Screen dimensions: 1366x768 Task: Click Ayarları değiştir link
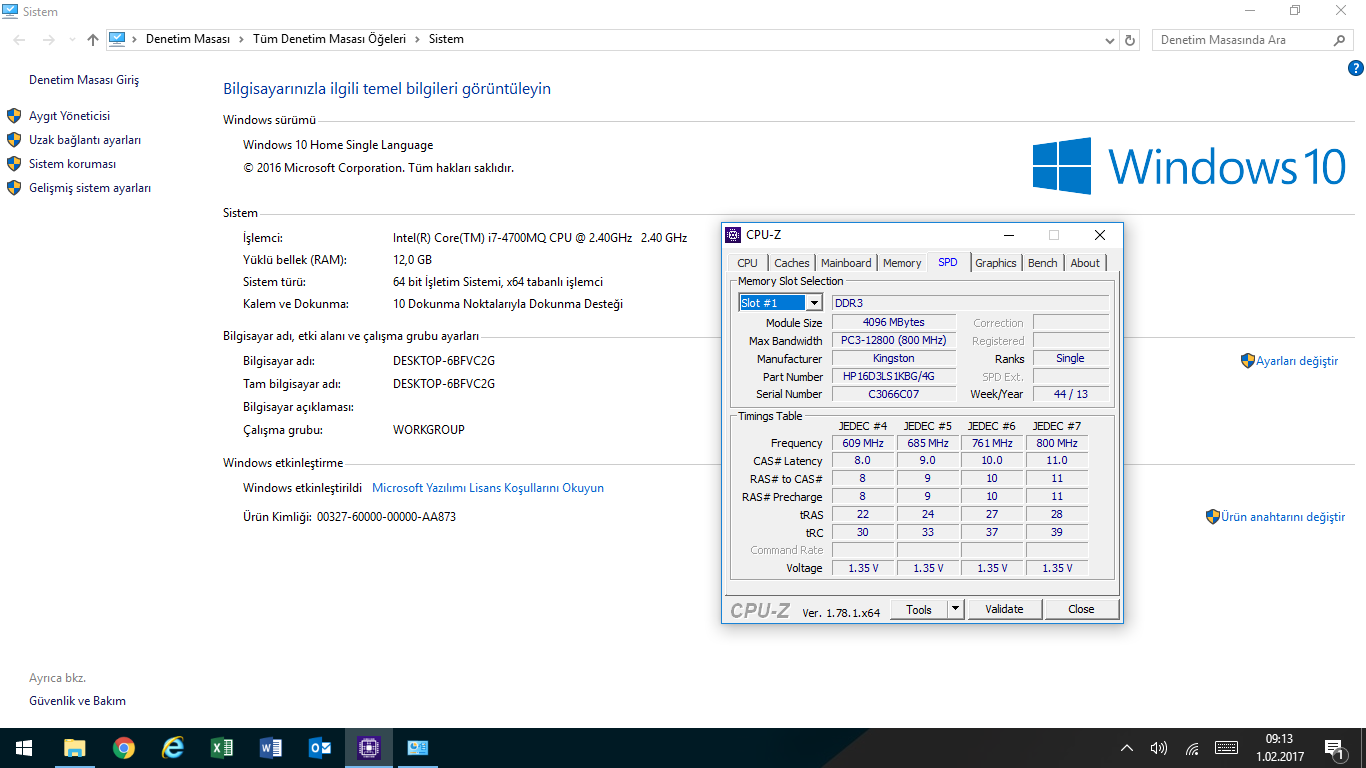point(1297,361)
